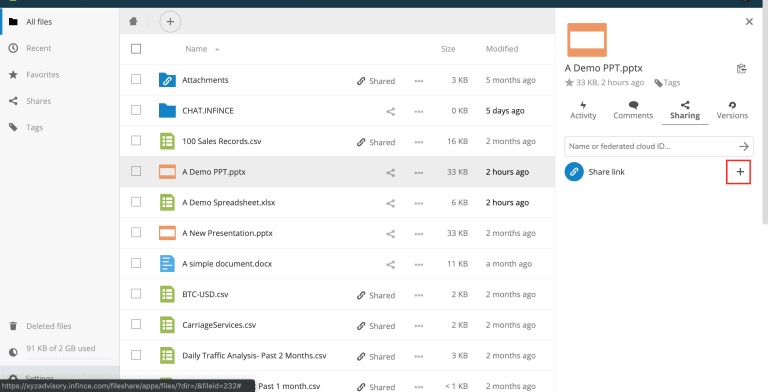Click the A Demo PPT.pptx presentation icon
Image resolution: width=768 pixels, height=392 pixels.
pyautogui.click(x=168, y=172)
